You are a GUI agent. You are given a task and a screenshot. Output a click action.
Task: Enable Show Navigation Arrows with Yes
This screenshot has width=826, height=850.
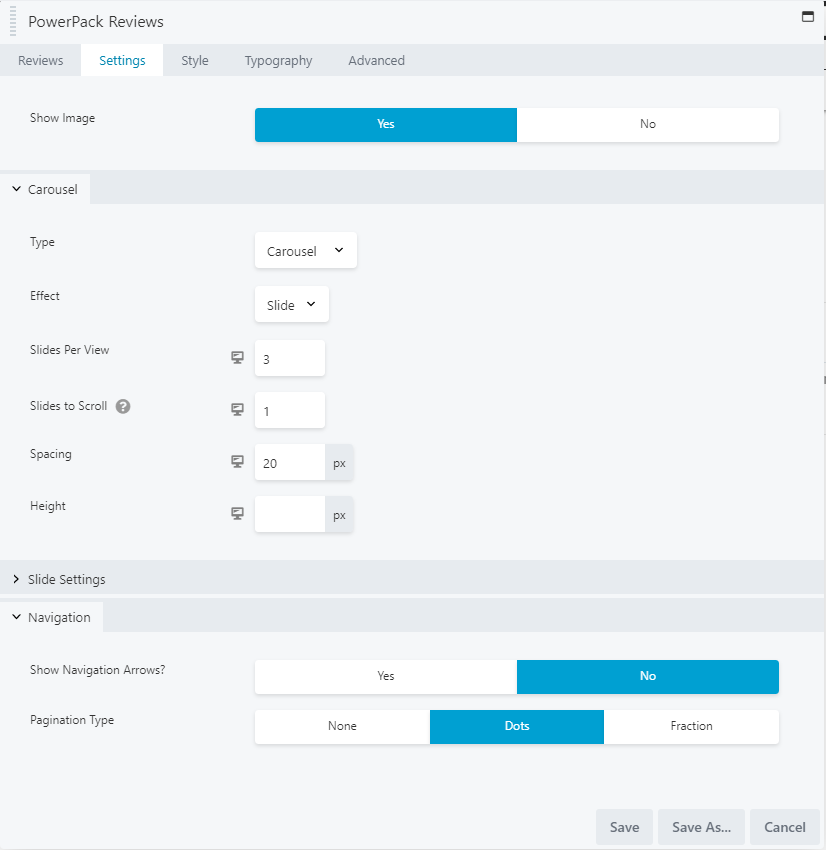[x=386, y=677]
